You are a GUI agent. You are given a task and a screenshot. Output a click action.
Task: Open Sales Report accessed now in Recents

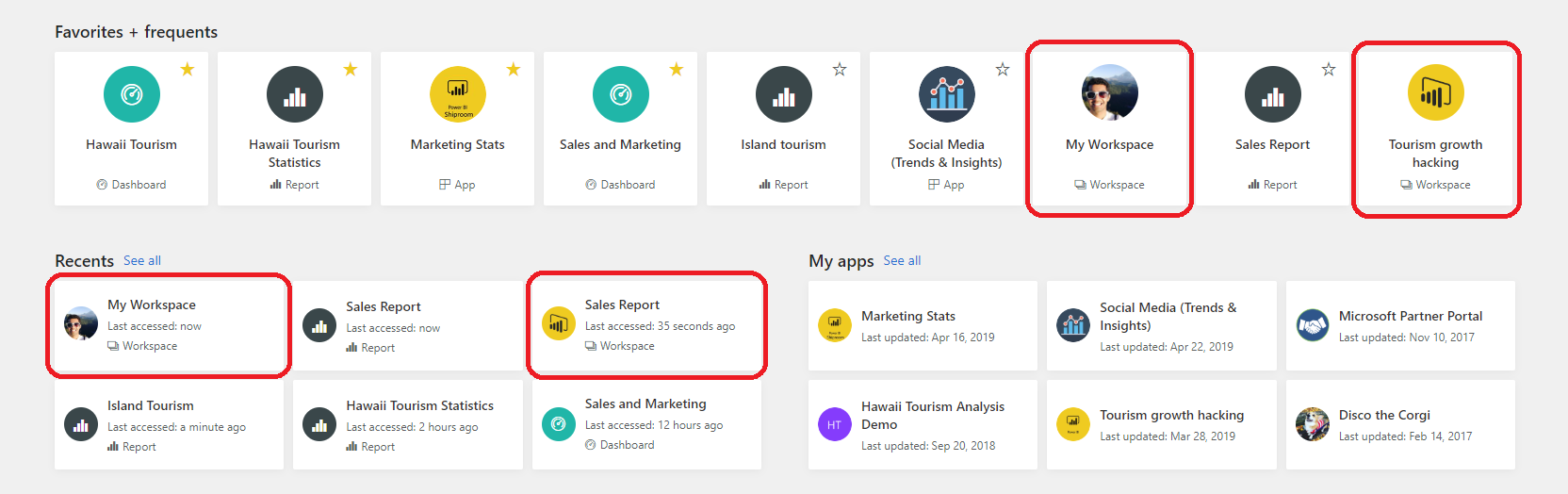(x=408, y=326)
